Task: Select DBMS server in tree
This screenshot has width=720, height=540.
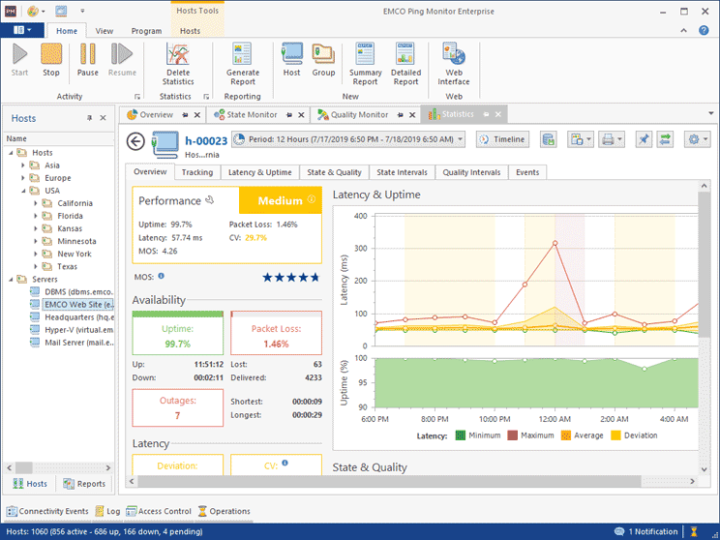Action: tap(79, 292)
